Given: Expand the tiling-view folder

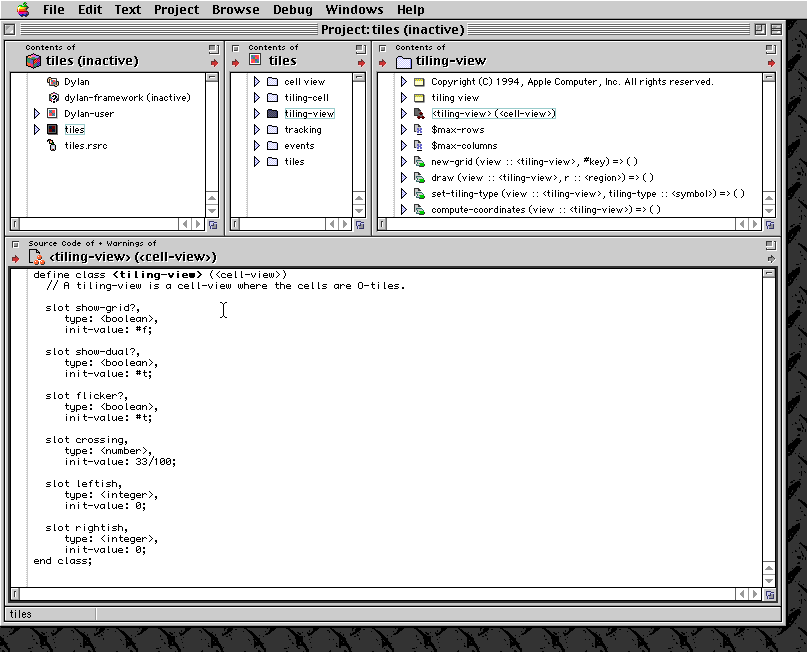Looking at the screenshot, I should pos(257,113).
